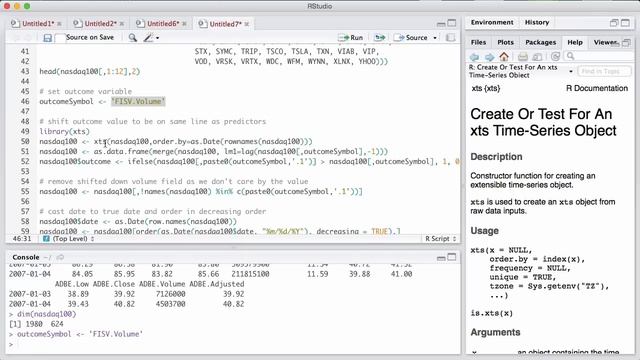
Task: Close the Untitled6 tab
Action: [x=184, y=24]
